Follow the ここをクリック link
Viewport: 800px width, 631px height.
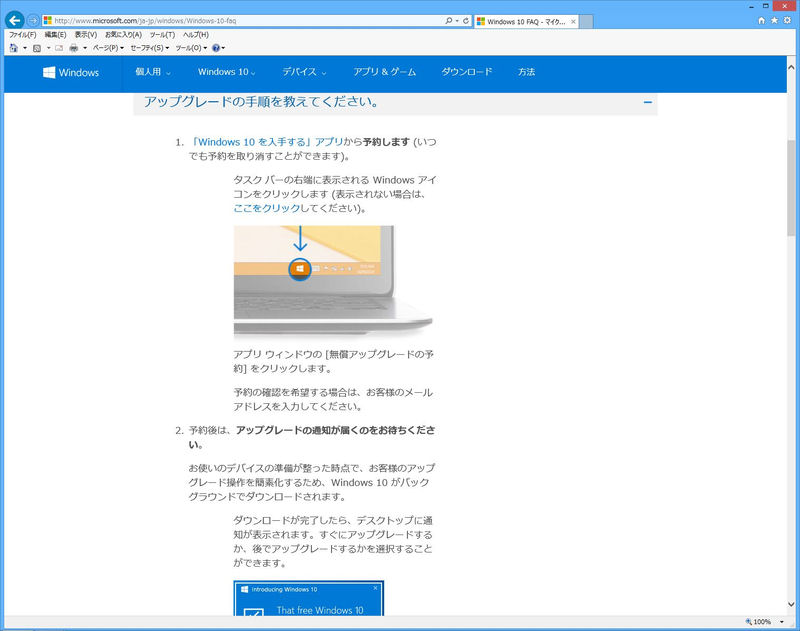[266, 208]
